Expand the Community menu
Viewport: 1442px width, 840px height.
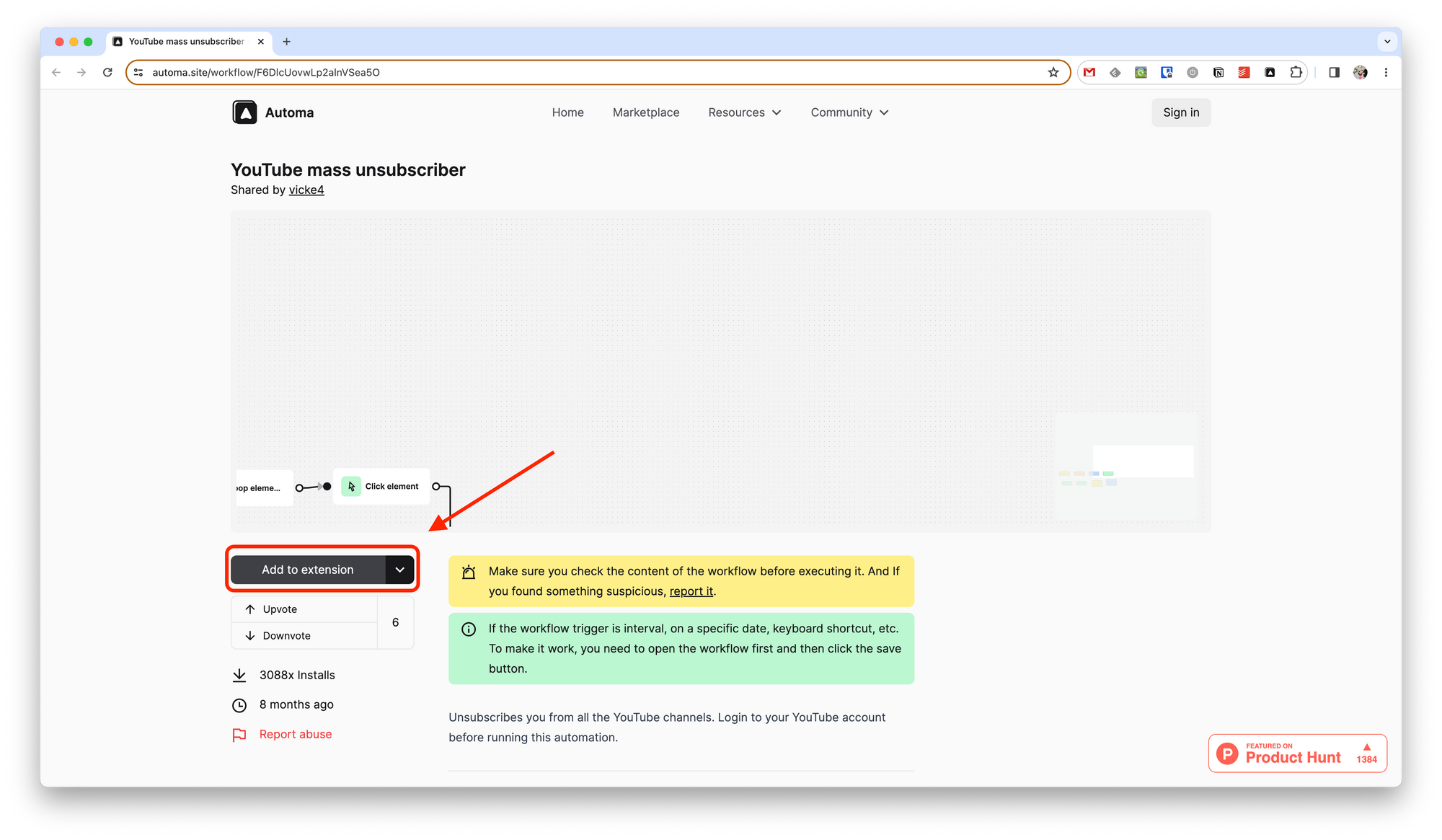point(849,112)
